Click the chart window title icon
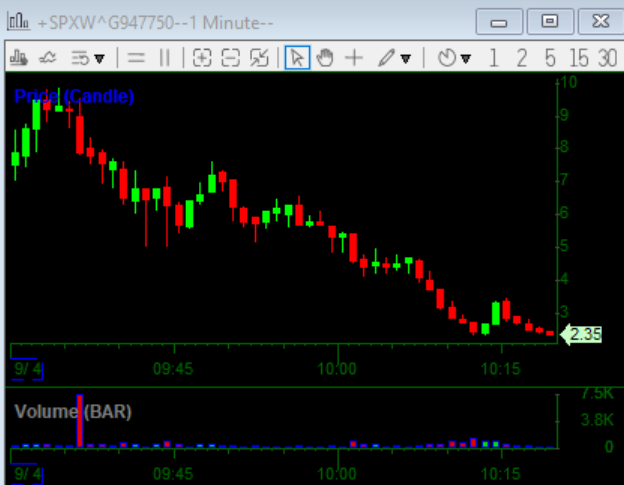Screen dimensions: 624x485 [x=18, y=21]
